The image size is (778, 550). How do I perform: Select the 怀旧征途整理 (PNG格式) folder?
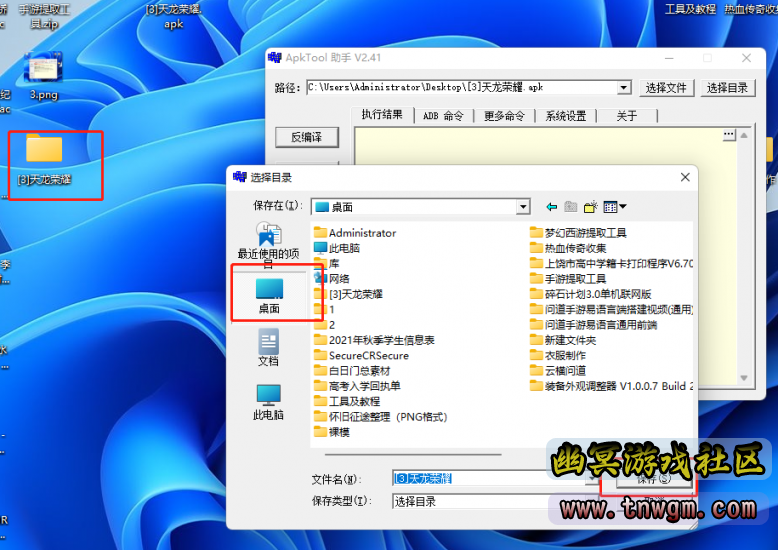point(381,417)
